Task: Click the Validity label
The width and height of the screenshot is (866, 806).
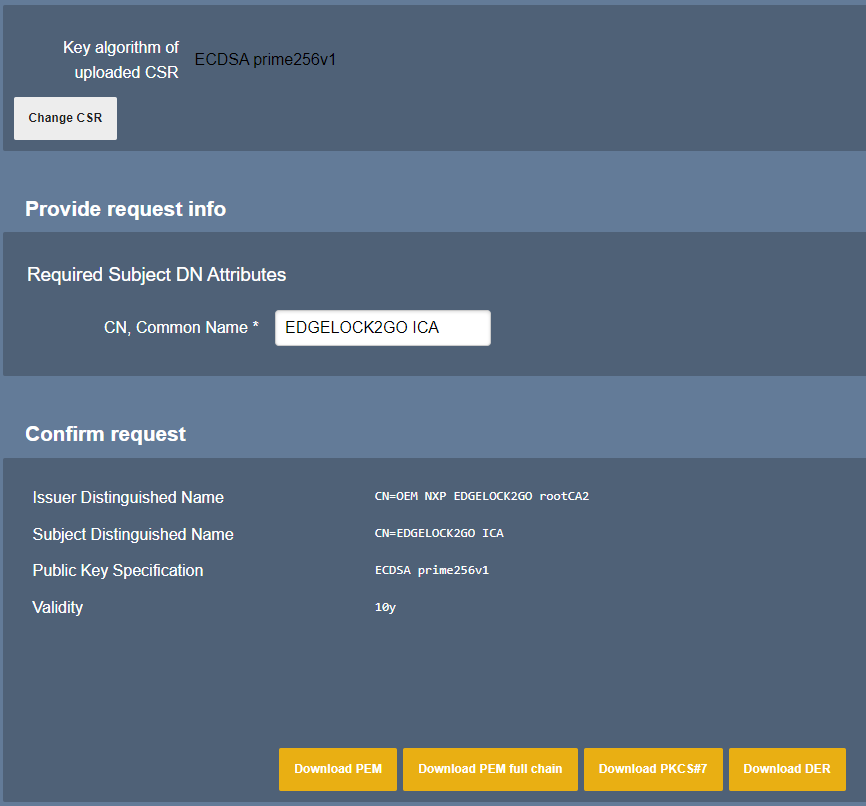Action: tap(58, 608)
